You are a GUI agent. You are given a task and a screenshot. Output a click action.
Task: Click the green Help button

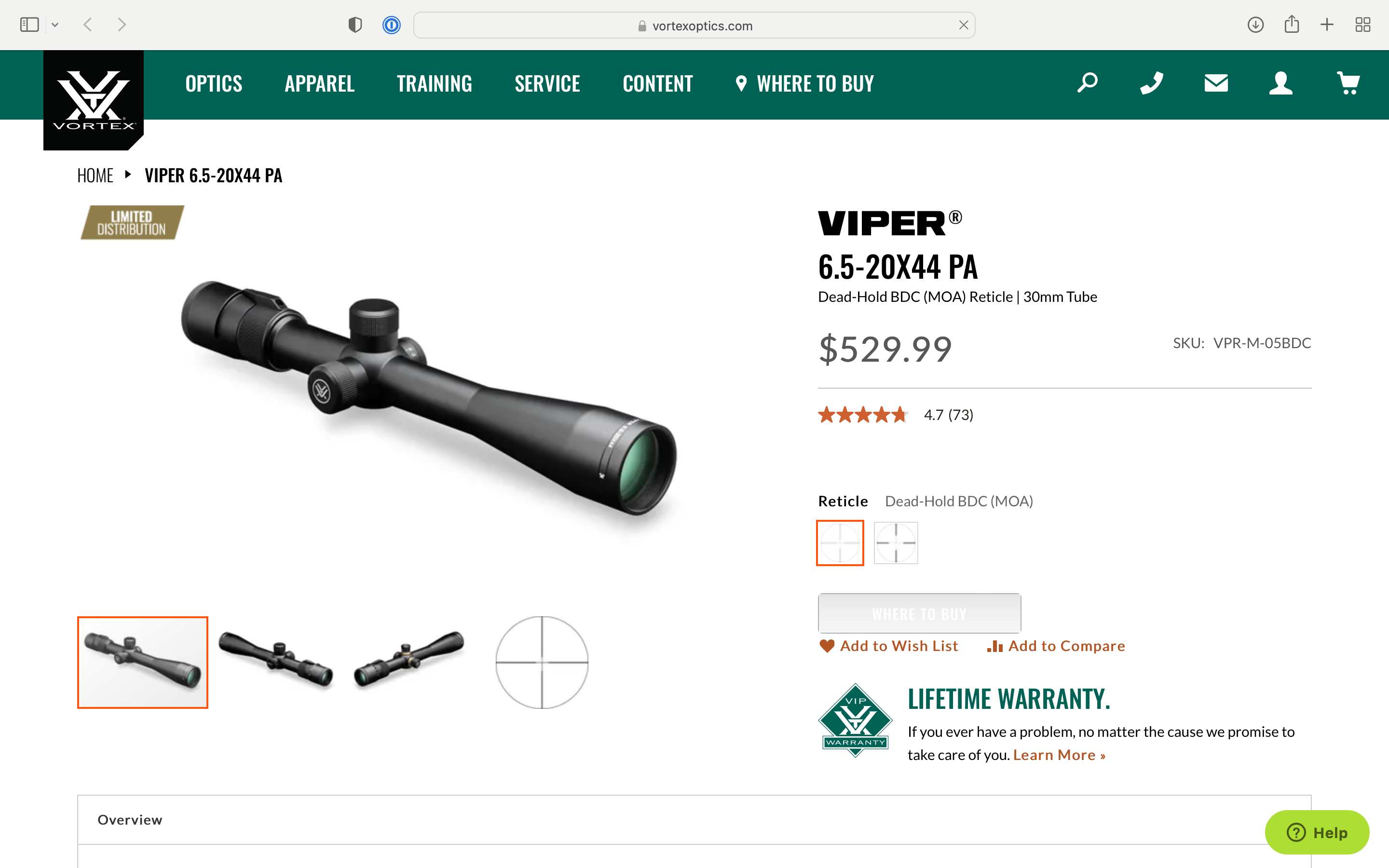click(x=1317, y=832)
